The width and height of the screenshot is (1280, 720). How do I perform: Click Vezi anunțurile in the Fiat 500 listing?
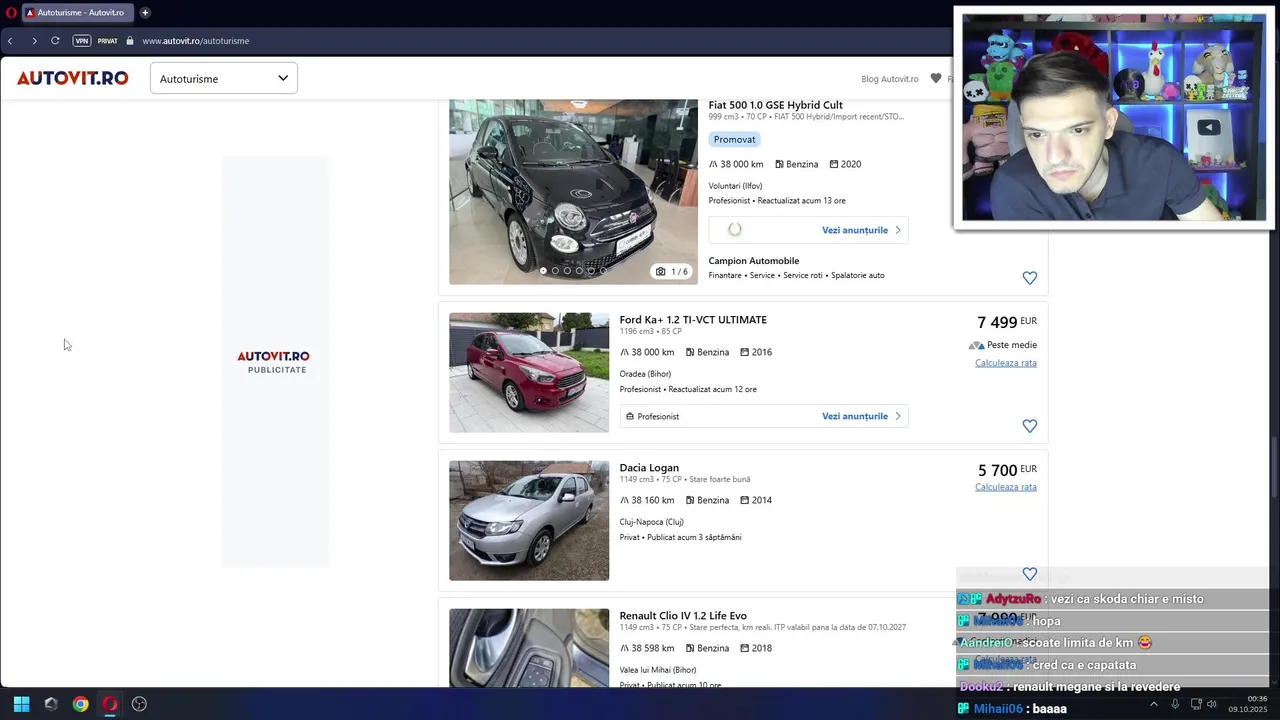coord(861,230)
